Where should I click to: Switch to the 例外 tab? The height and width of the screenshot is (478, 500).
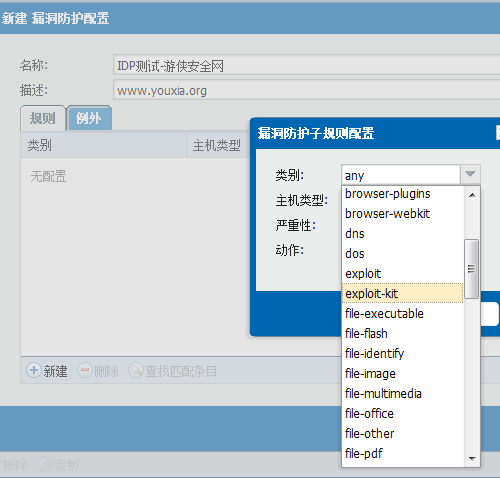tap(89, 118)
